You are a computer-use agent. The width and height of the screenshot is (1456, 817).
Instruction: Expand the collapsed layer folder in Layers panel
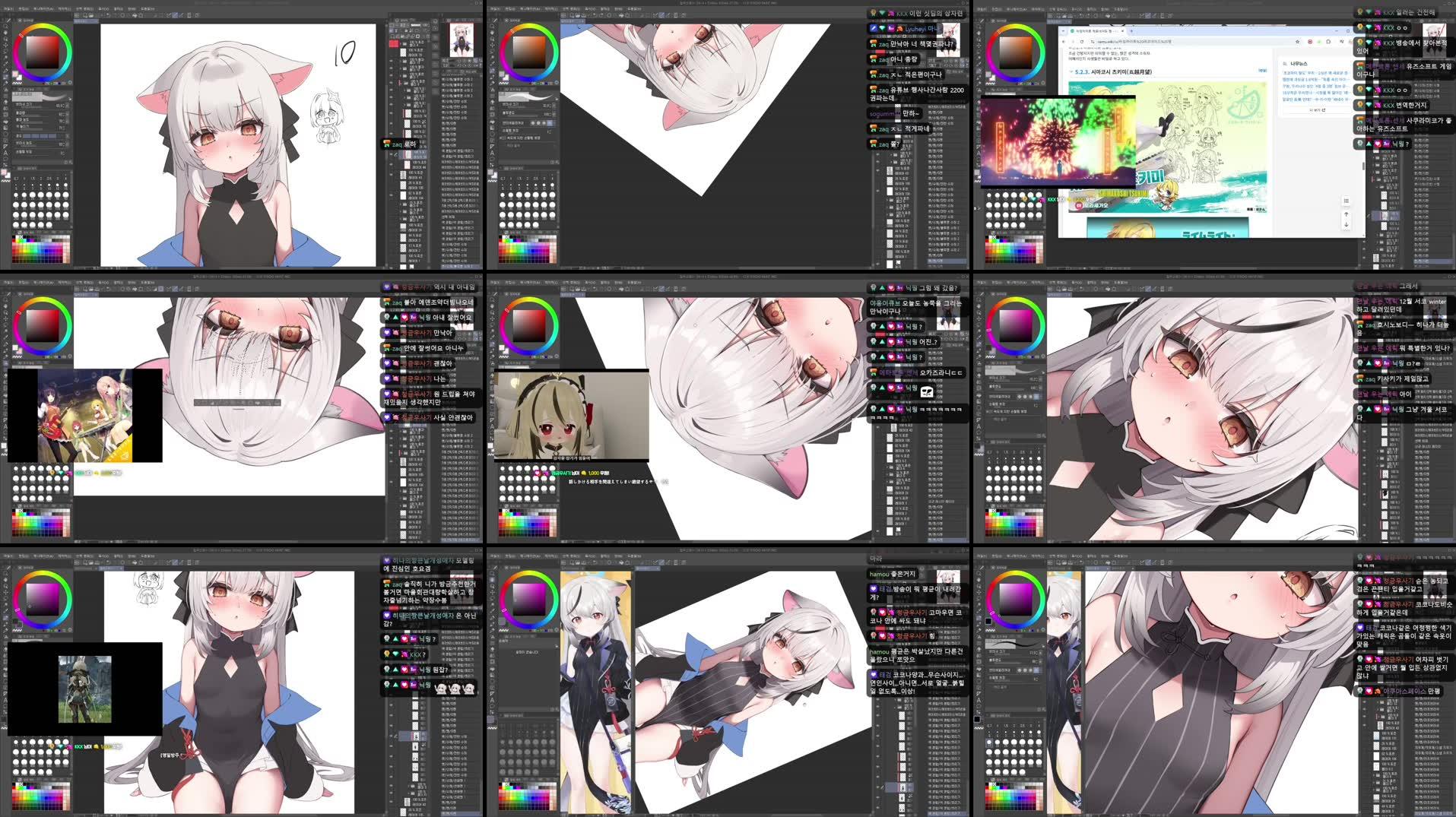[401, 60]
